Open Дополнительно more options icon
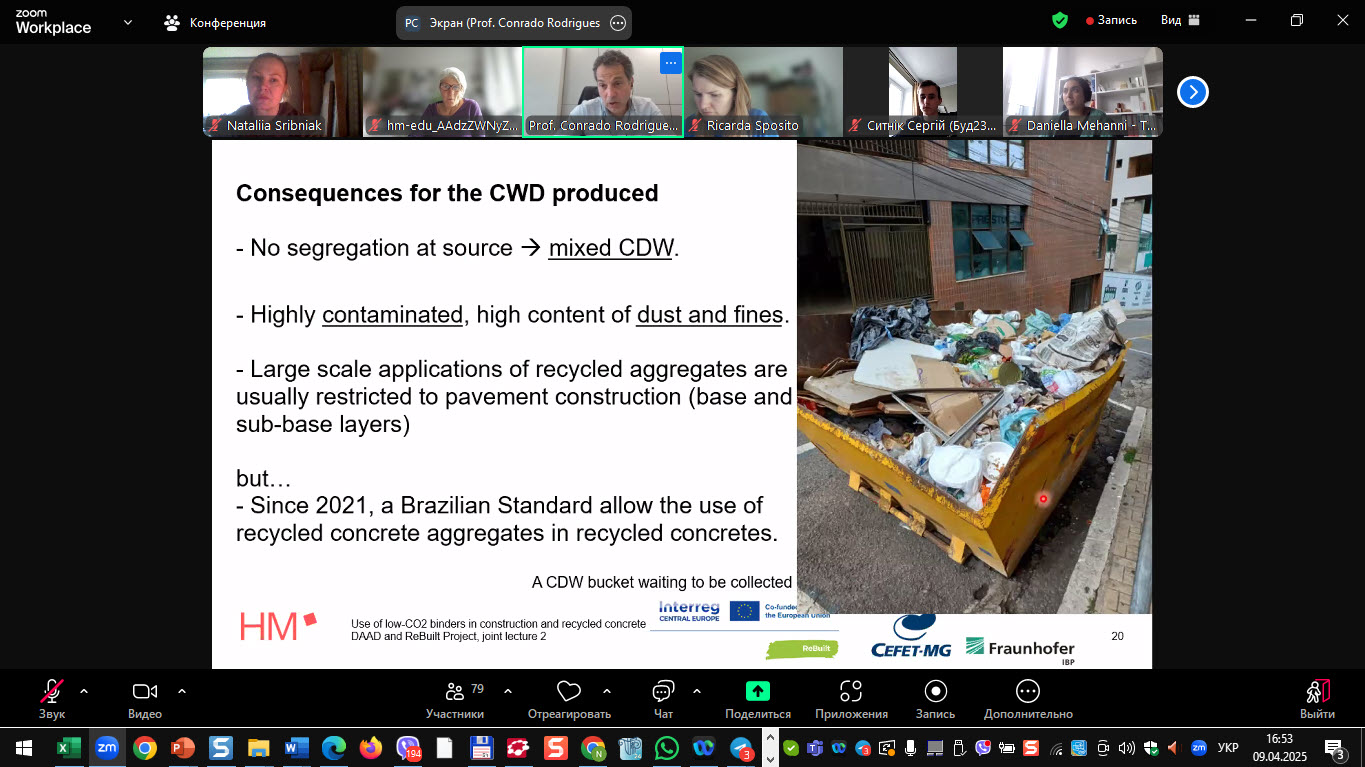This screenshot has height=767, width=1365. click(1027, 697)
